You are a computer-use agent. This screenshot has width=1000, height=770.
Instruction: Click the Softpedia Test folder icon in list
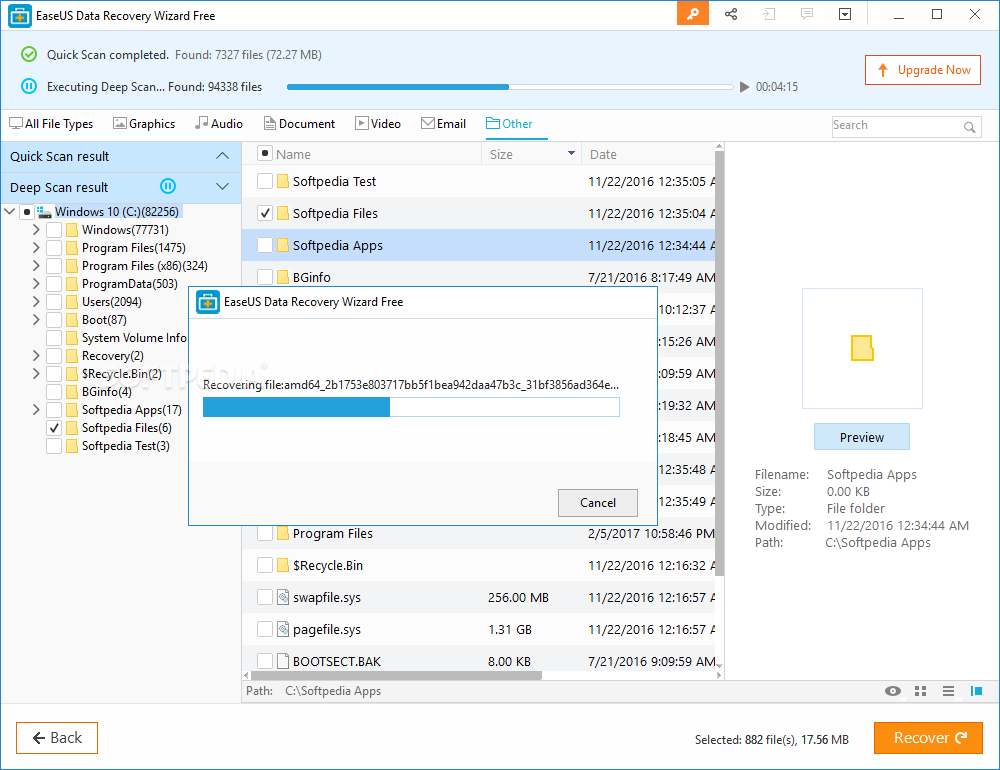283,181
